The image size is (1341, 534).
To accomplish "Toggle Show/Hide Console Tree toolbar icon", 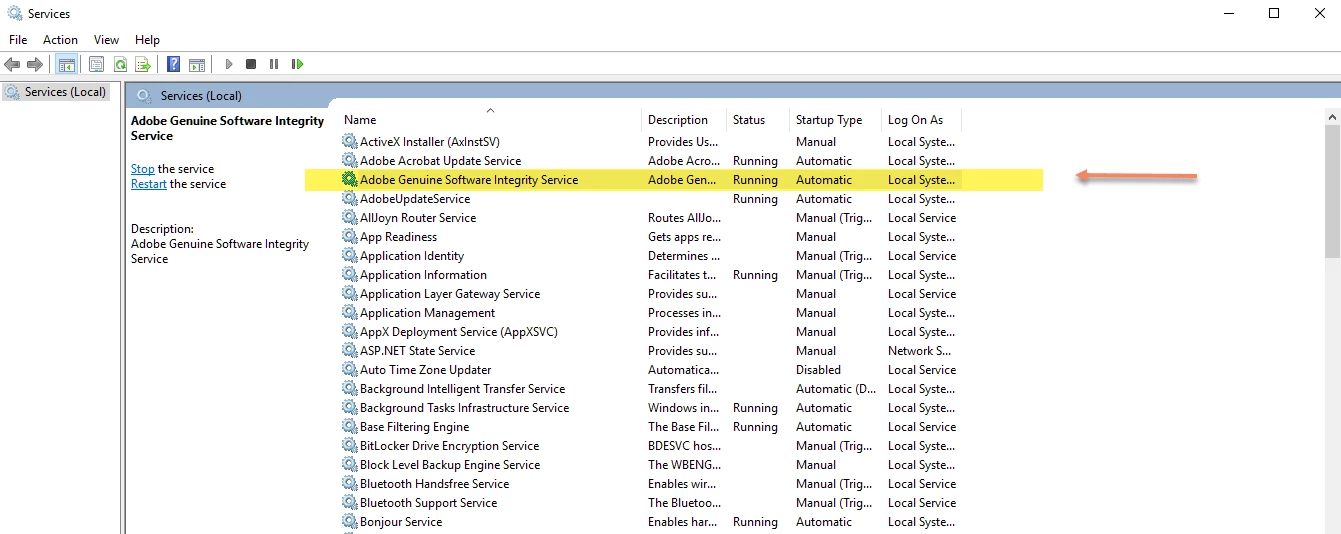I will [x=67, y=64].
